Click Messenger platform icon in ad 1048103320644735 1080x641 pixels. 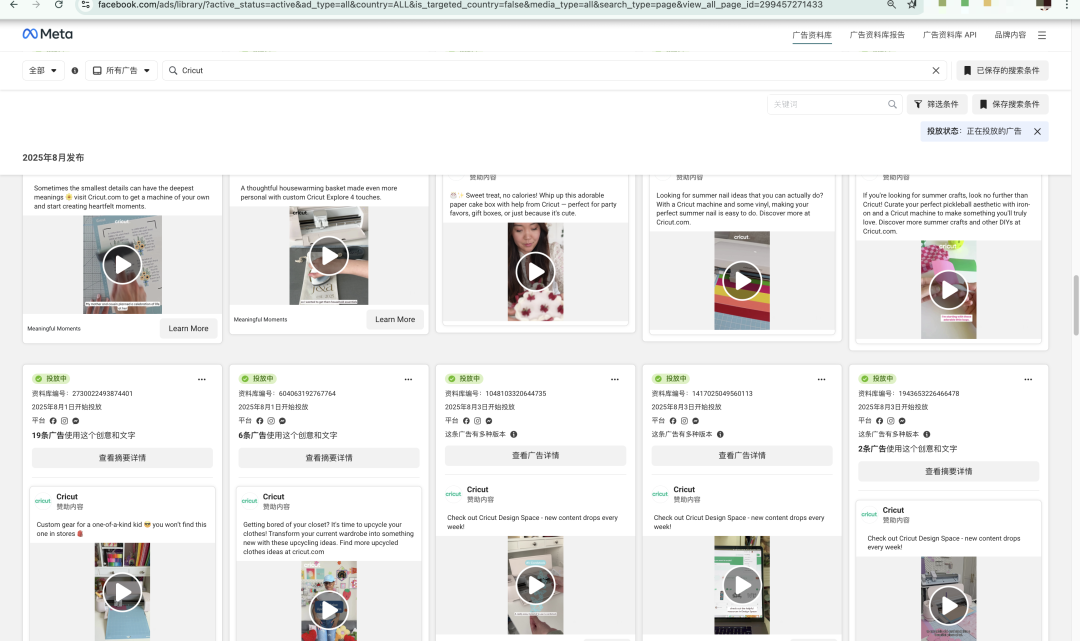[x=489, y=421]
